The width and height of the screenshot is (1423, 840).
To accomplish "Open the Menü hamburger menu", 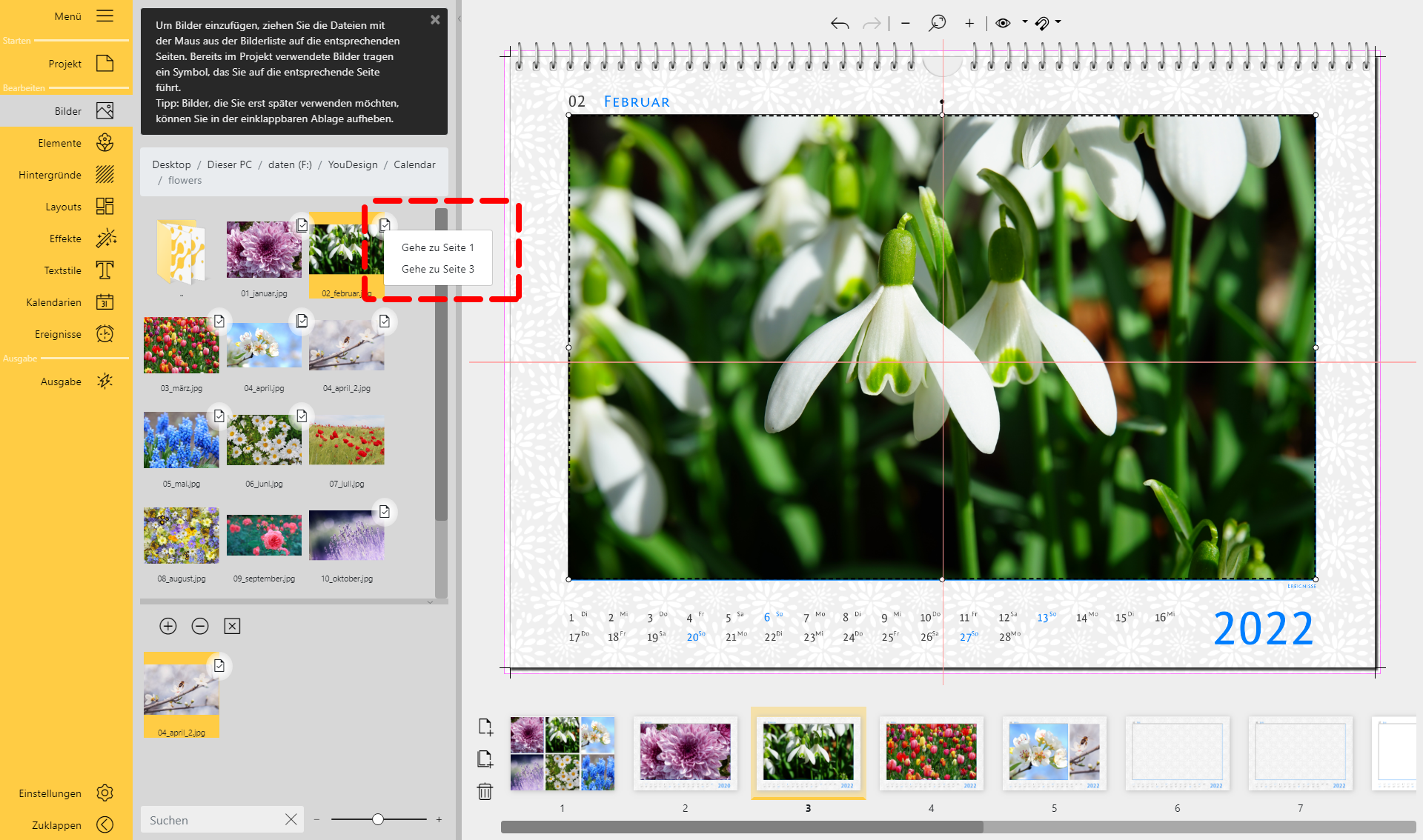I will (x=105, y=16).
